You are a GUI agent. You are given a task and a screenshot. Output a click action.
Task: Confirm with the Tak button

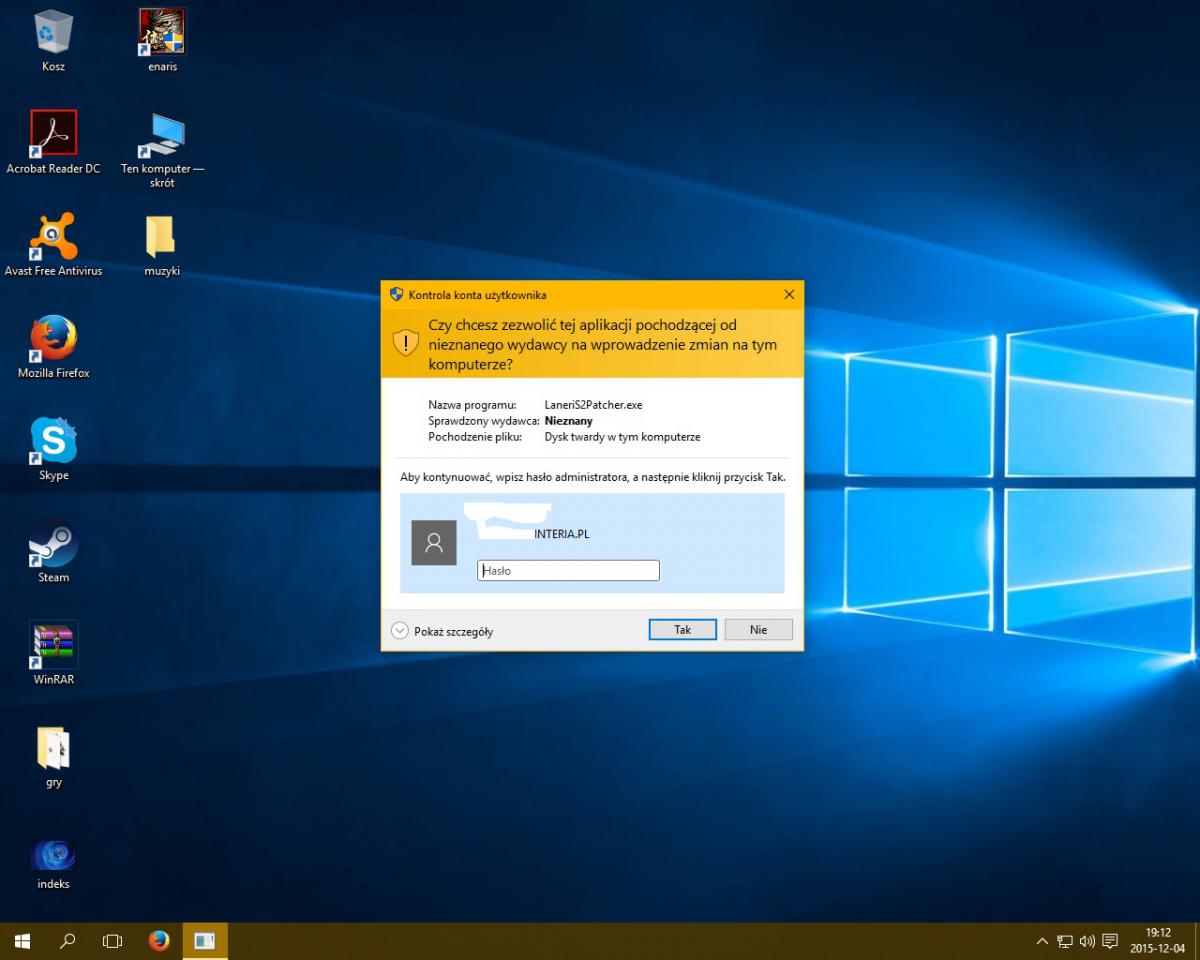(x=682, y=630)
